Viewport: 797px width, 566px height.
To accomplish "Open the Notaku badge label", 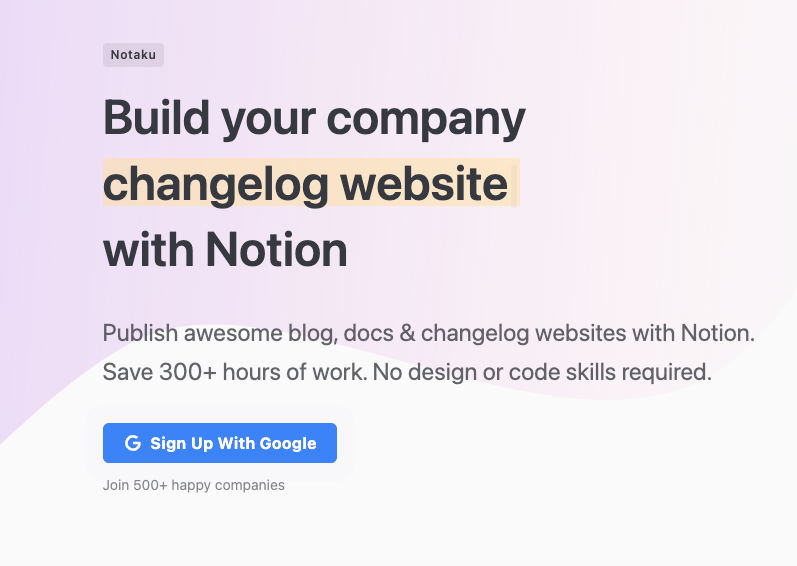I will (x=133, y=55).
